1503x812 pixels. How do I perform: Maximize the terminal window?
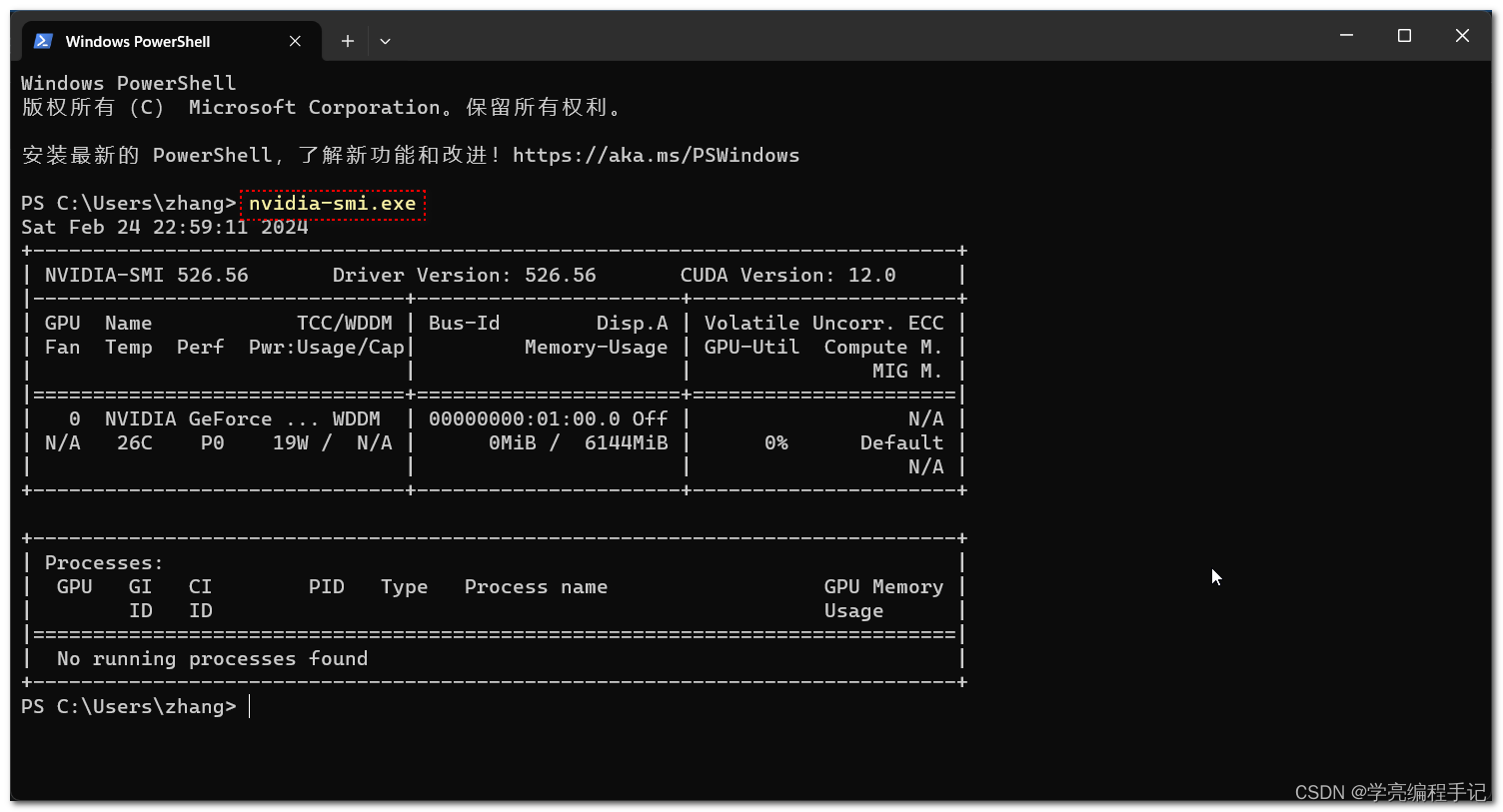point(1404,36)
